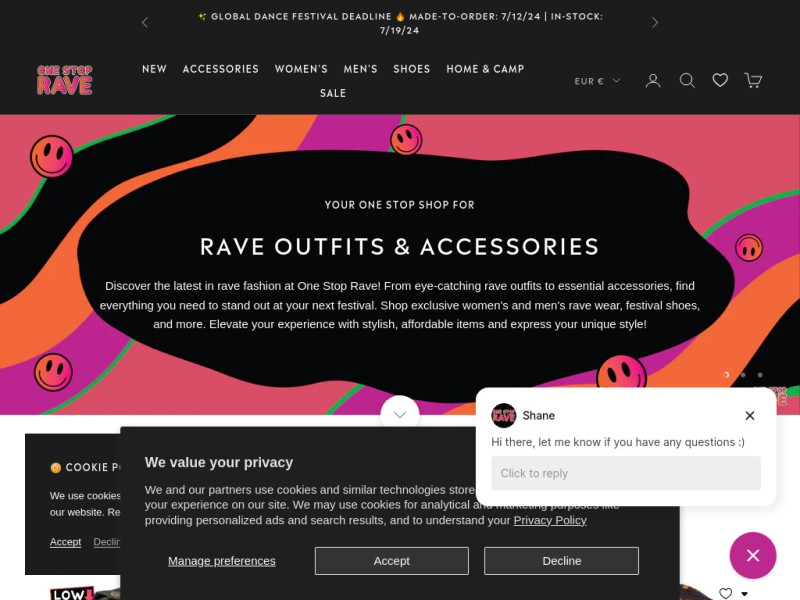800x600 pixels.
Task: Show previous announcement with left arrow
Action: pos(145,22)
